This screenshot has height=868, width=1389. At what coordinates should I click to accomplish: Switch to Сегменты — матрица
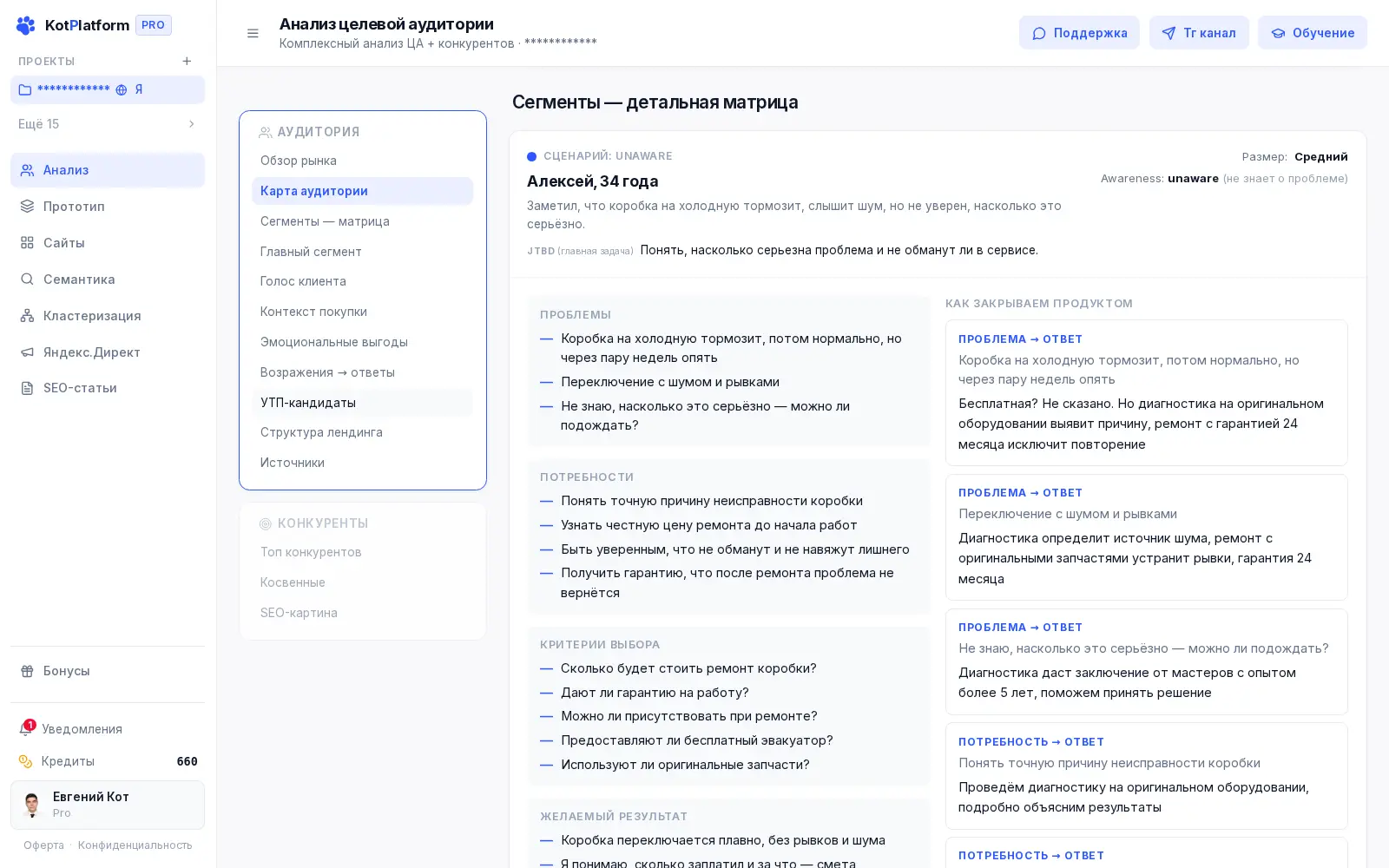click(362, 221)
